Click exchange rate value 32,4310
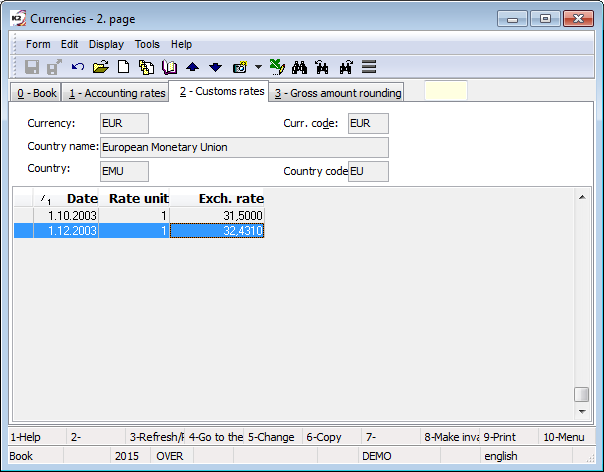 point(217,230)
